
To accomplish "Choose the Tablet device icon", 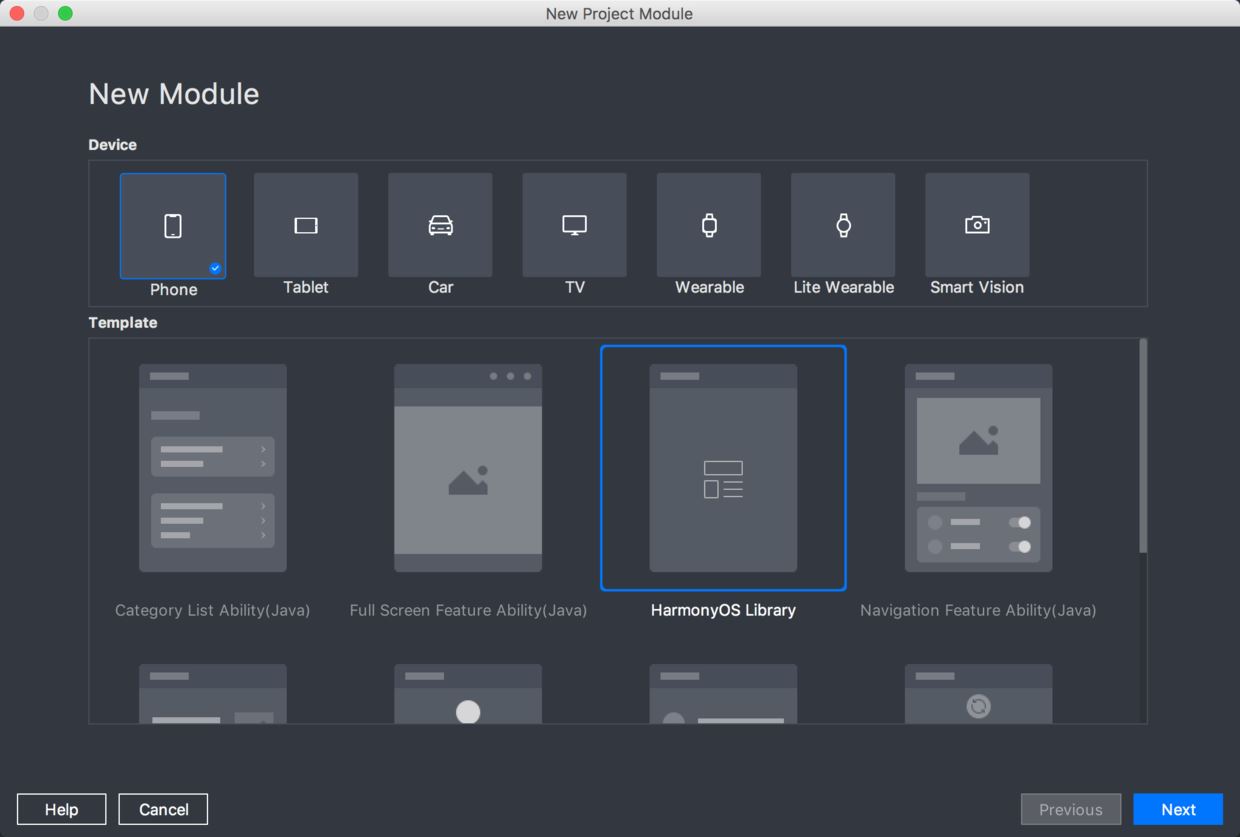I will click(x=306, y=226).
